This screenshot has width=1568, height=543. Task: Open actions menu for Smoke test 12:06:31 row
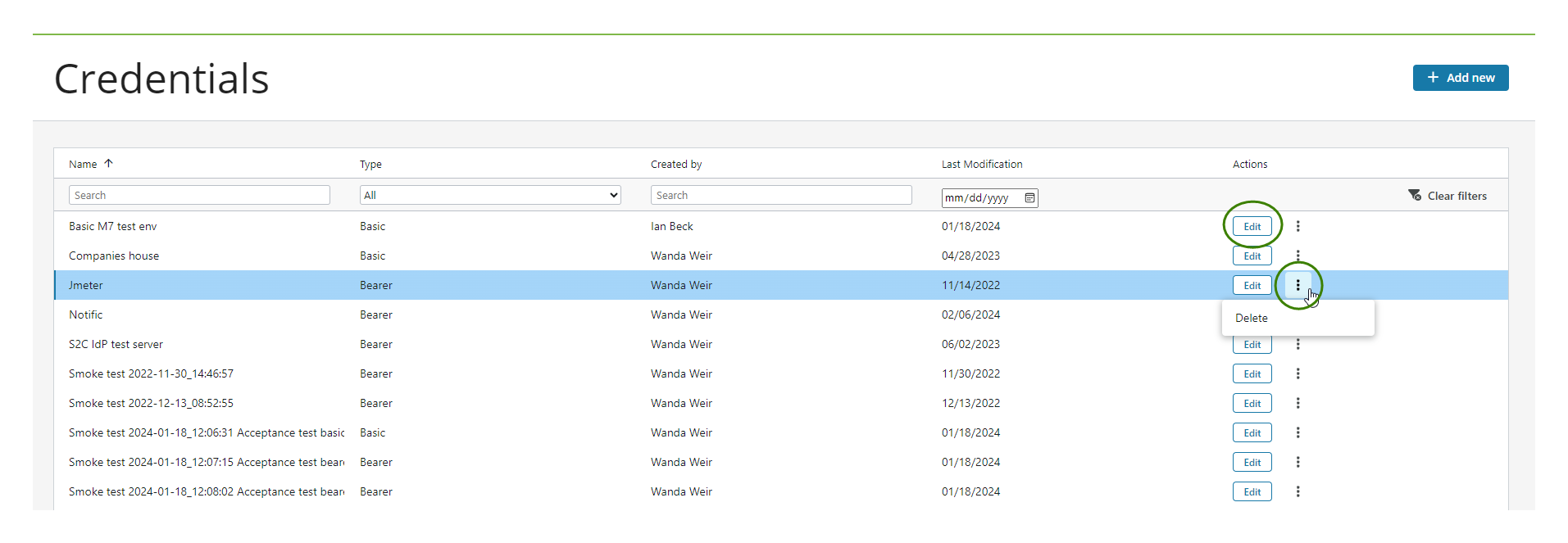1298,432
